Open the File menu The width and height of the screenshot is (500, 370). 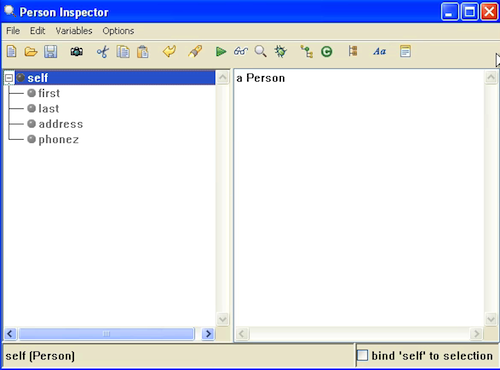[13, 31]
